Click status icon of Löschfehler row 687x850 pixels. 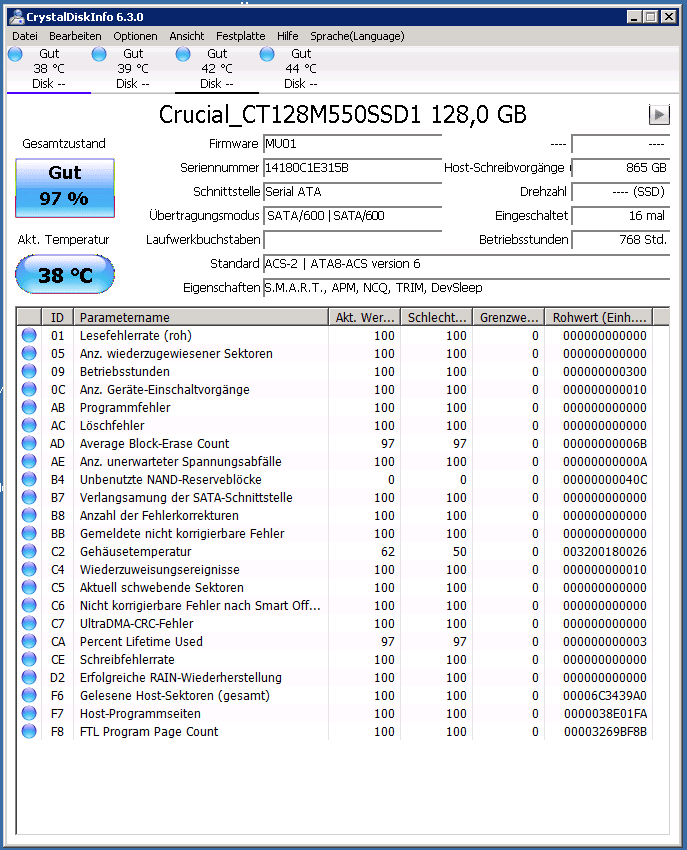tap(29, 426)
